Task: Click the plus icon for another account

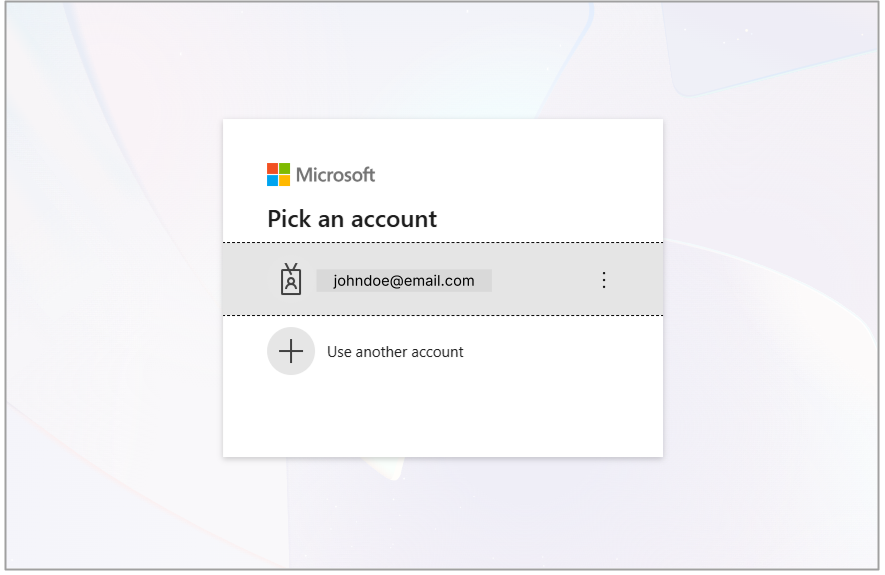Action: [x=291, y=351]
